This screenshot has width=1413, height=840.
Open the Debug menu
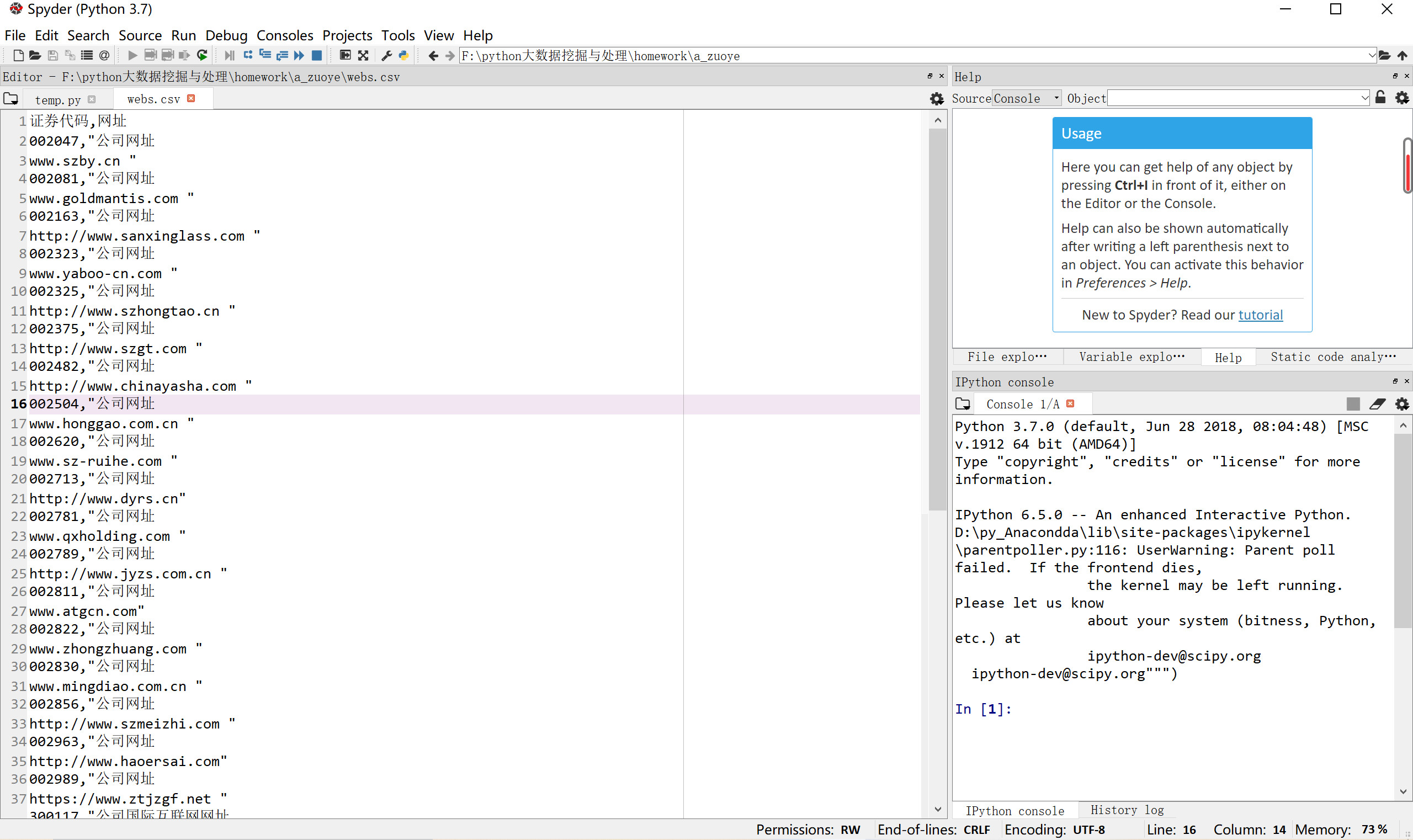(226, 35)
